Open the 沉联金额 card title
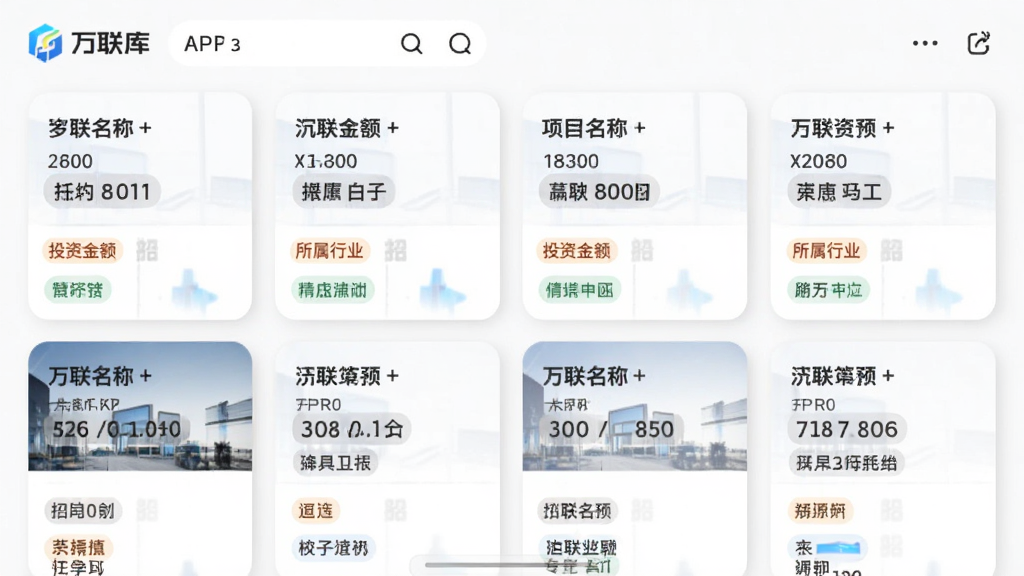Image resolution: width=1024 pixels, height=576 pixels. pos(338,128)
